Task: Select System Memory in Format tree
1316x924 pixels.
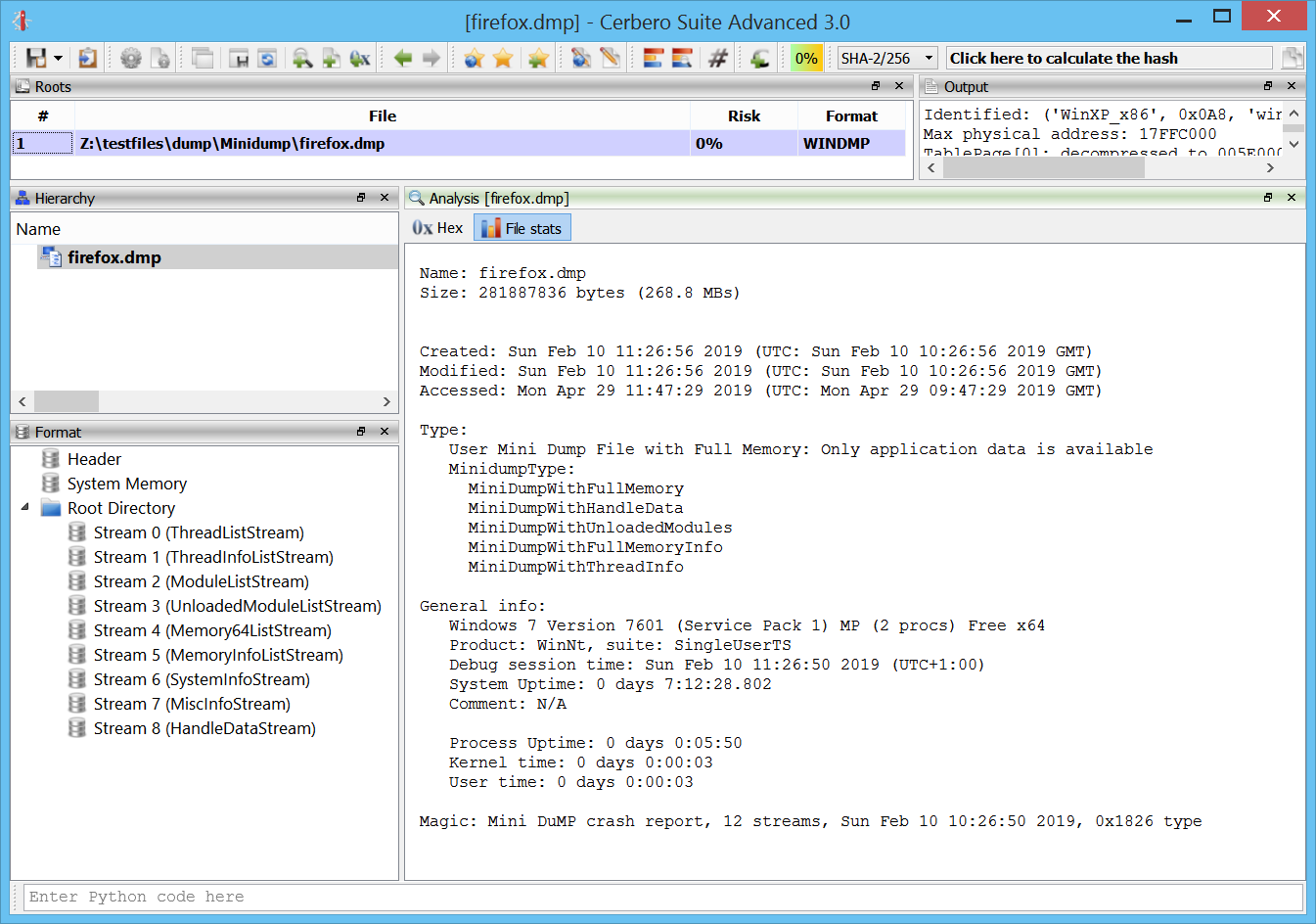Action: (127, 484)
